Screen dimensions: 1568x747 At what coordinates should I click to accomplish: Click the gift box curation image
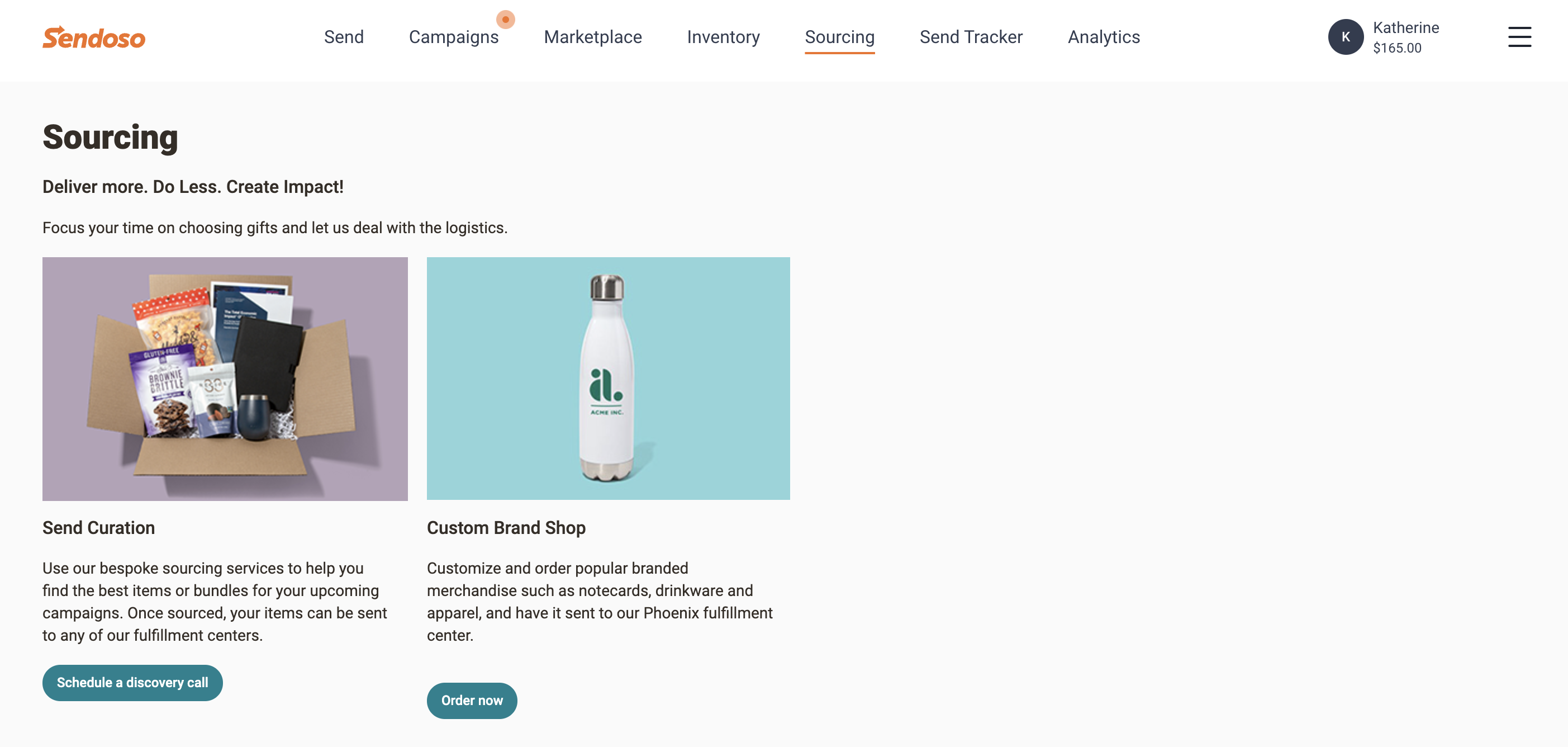pyautogui.click(x=225, y=379)
